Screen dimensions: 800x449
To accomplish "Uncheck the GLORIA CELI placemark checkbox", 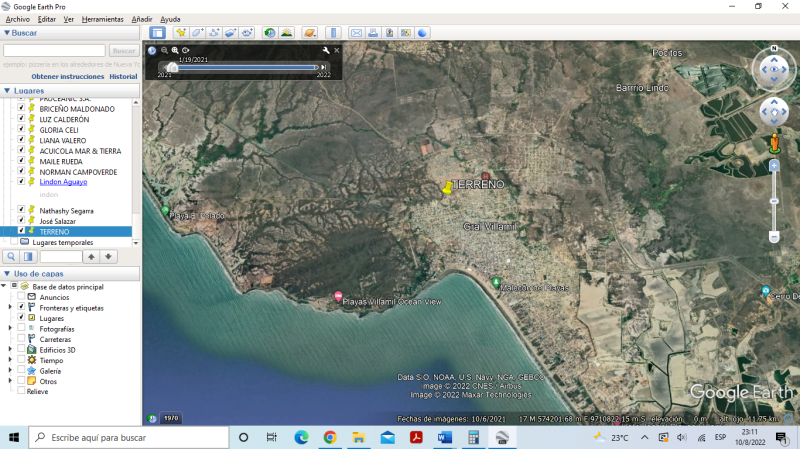I will coord(21,130).
